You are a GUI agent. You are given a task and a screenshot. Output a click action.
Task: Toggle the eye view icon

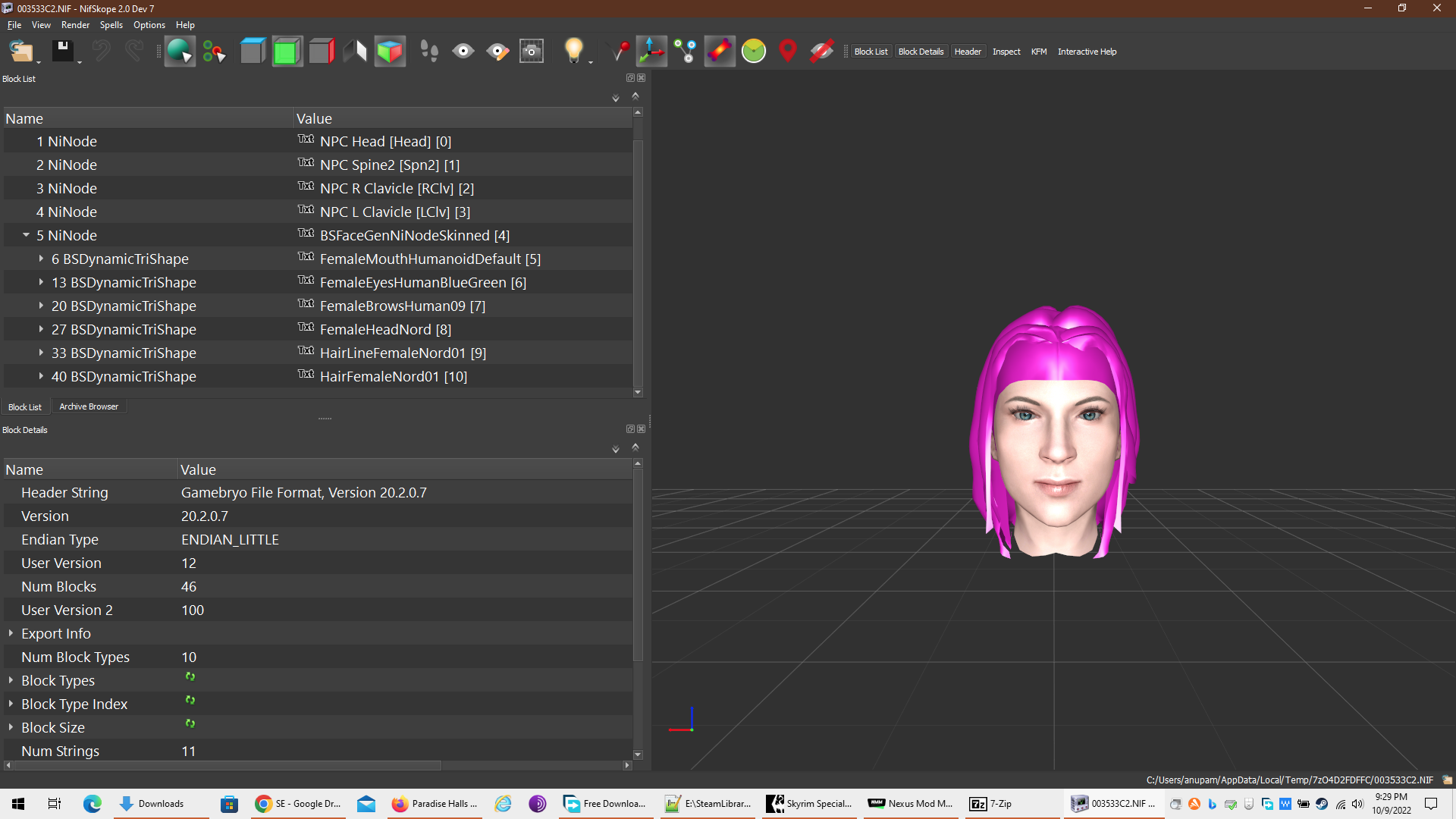click(463, 52)
